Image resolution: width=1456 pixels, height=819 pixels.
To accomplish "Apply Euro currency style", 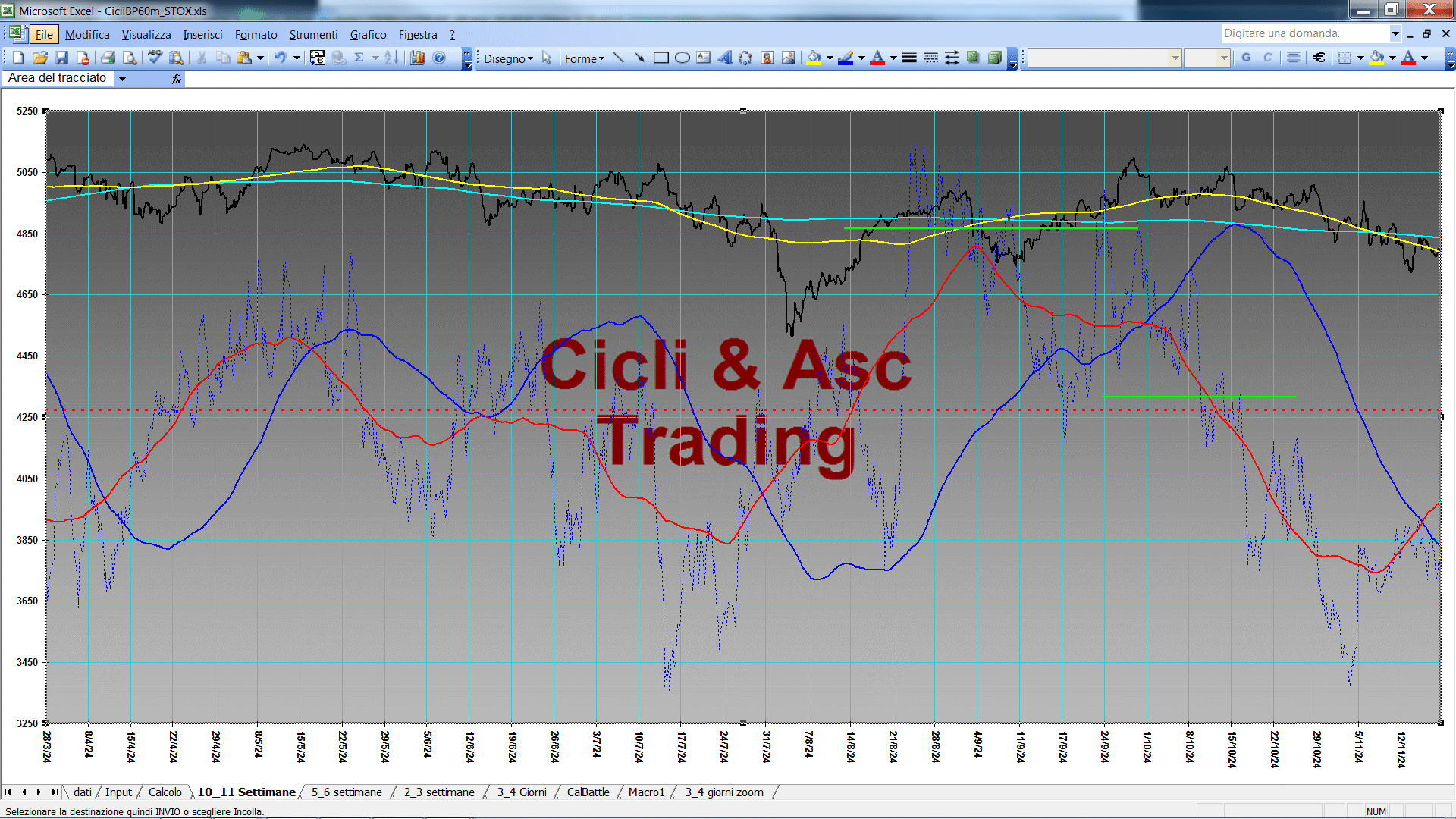I will [x=1319, y=58].
